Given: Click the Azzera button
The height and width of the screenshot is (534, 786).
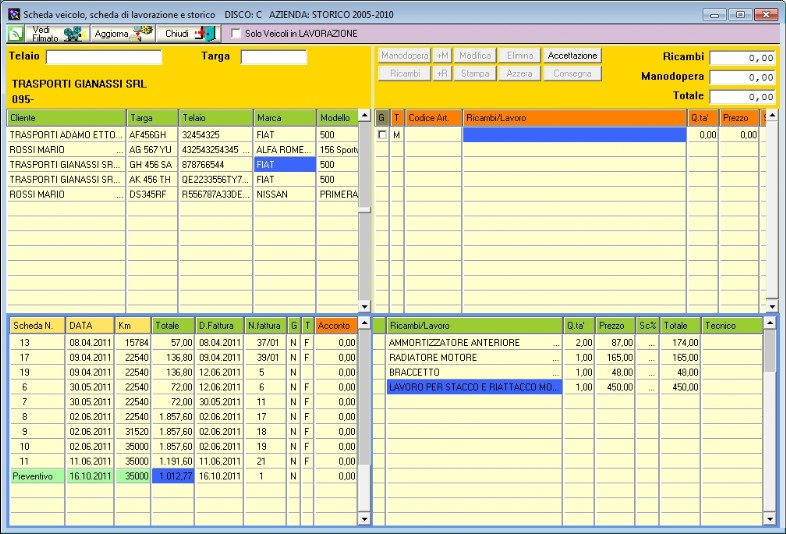Looking at the screenshot, I should click(x=520, y=74).
